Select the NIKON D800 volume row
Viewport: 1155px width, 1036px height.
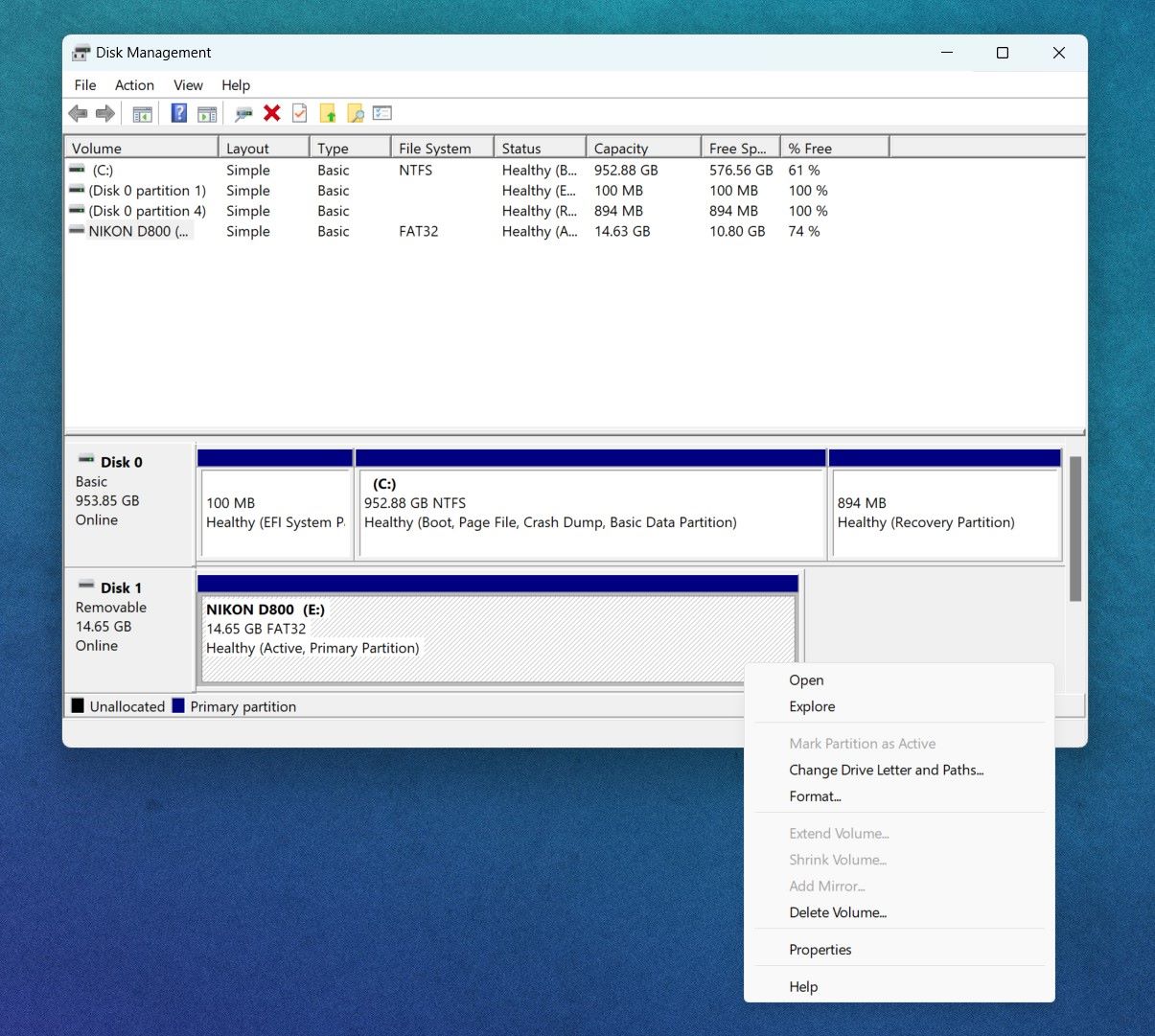coord(138,231)
